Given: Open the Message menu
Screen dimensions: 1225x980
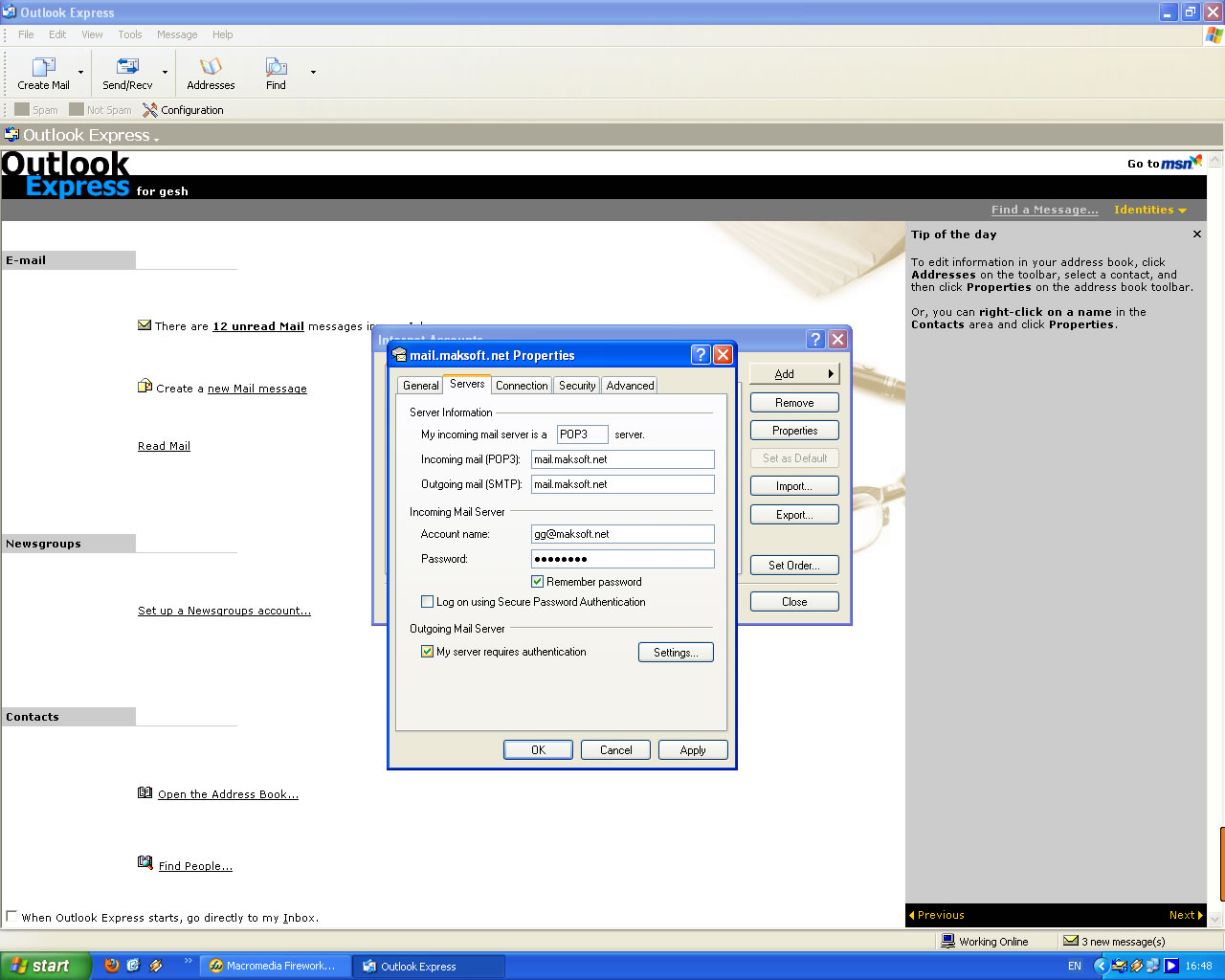Looking at the screenshot, I should [x=177, y=34].
